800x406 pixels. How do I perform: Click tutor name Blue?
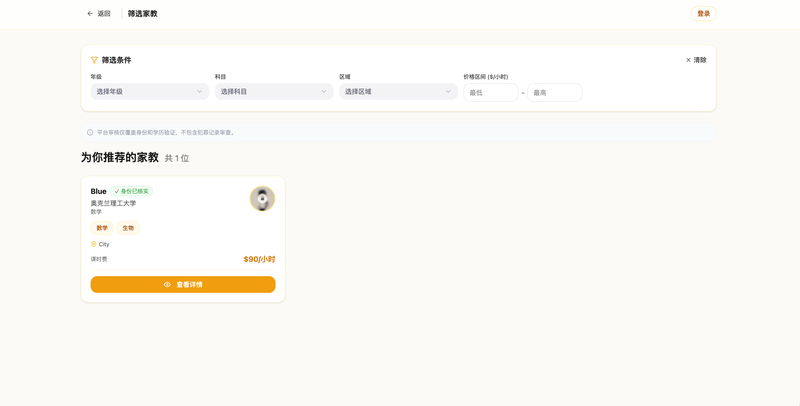pos(98,191)
